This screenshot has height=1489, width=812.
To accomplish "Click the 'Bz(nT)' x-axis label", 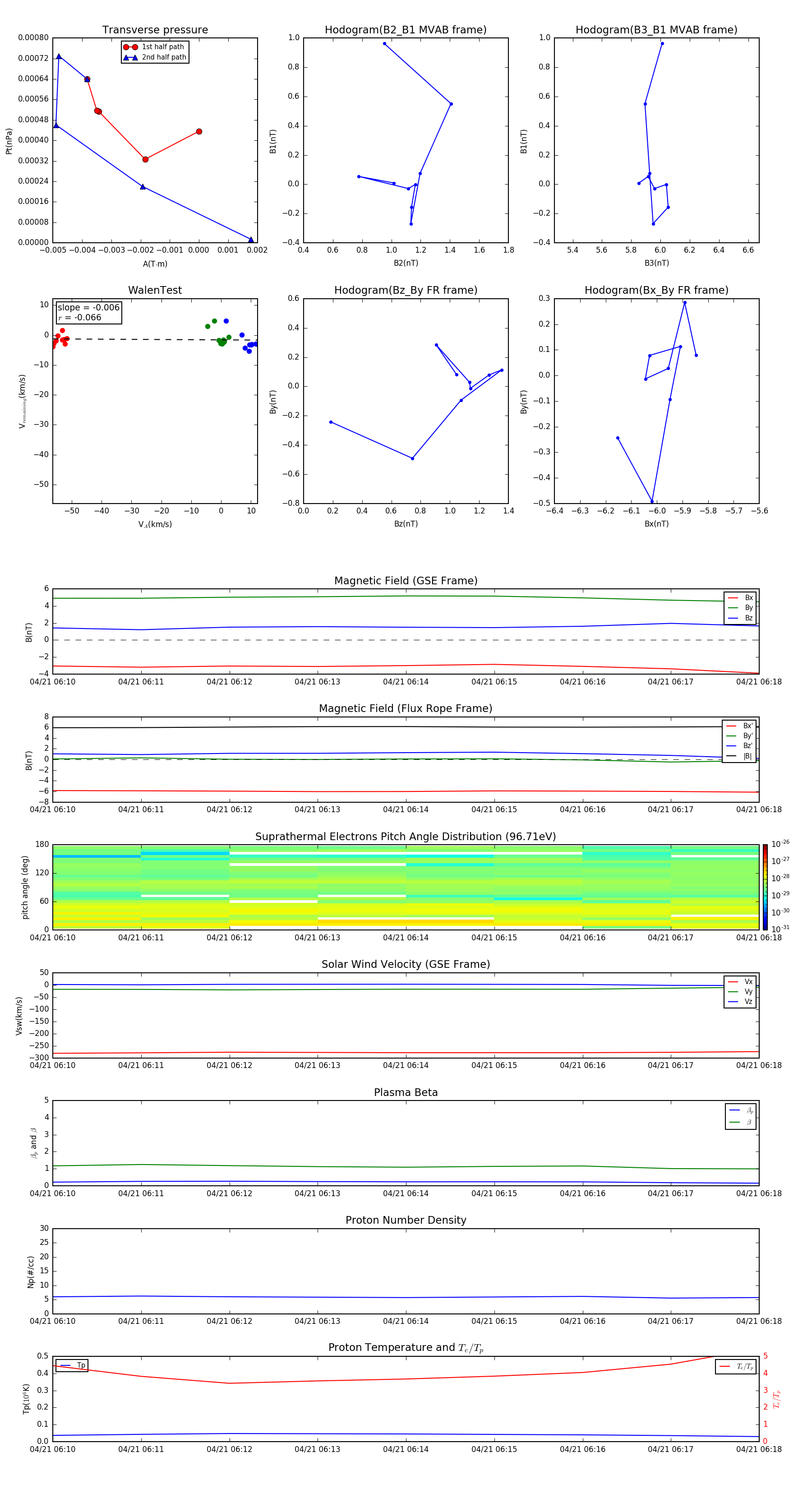I will [x=406, y=524].
